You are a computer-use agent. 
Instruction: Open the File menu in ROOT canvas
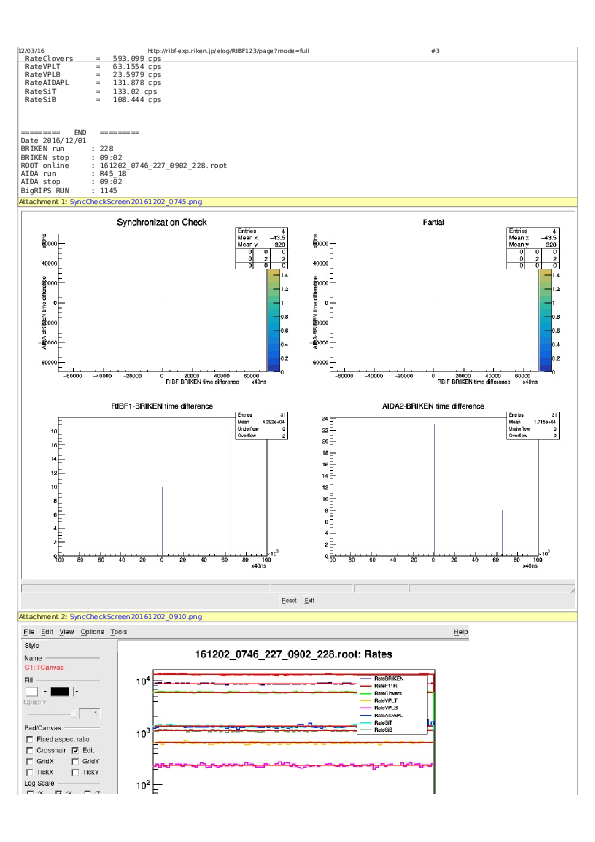(29, 632)
